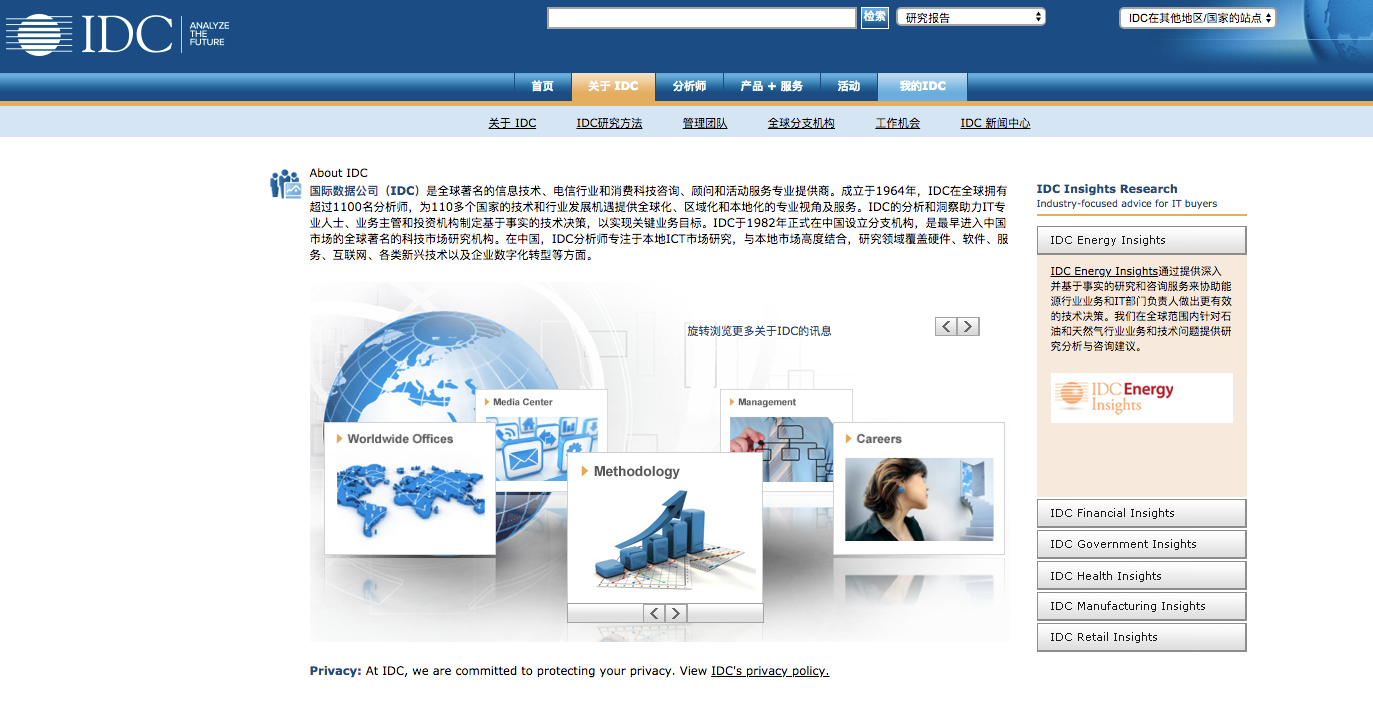Viewport: 1373px width, 720px height.
Task: Click the IDC Energy Insights logo
Action: pos(1141,398)
